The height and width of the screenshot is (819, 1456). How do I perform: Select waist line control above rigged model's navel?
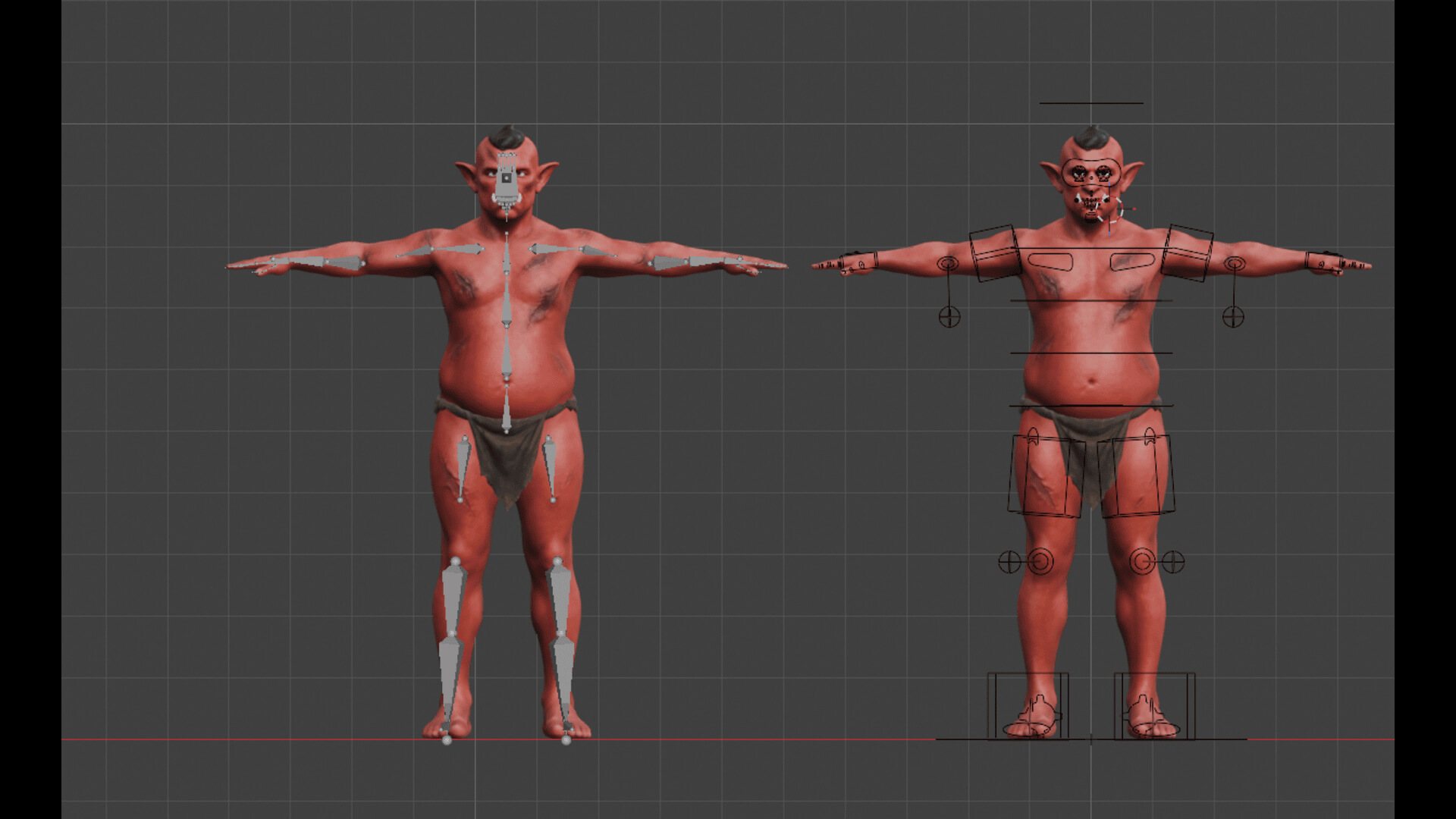[x=1091, y=353]
